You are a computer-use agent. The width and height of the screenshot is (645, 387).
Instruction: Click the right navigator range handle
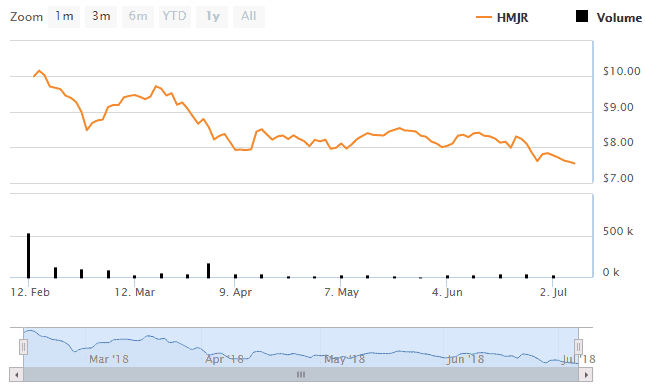coord(578,347)
